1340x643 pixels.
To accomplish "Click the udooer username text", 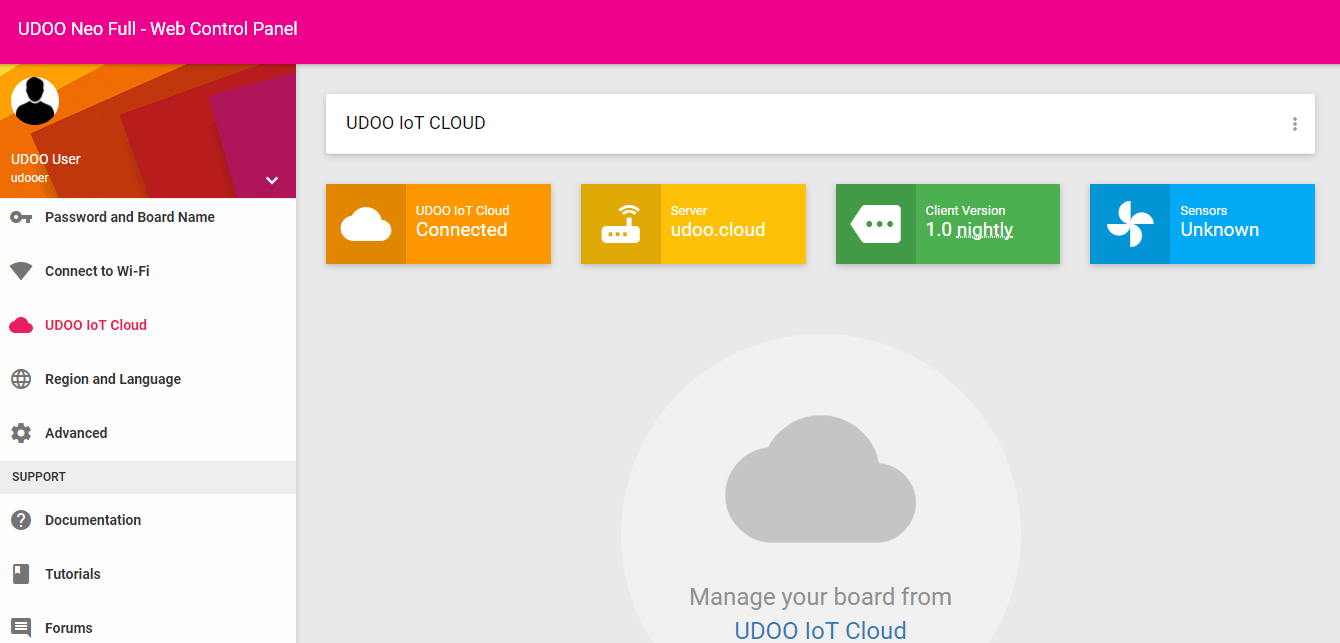I will (29, 178).
